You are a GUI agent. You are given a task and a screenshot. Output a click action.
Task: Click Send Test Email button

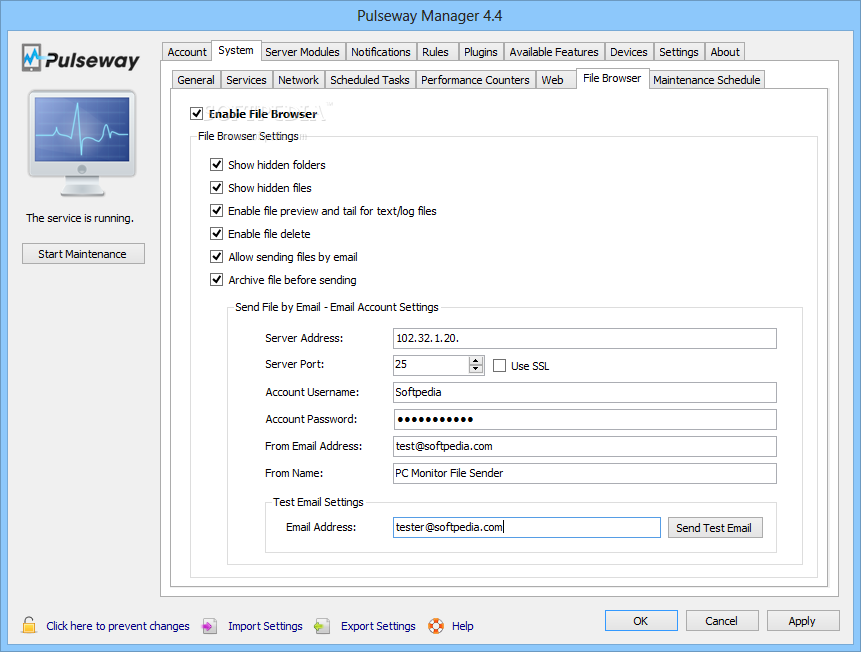715,527
